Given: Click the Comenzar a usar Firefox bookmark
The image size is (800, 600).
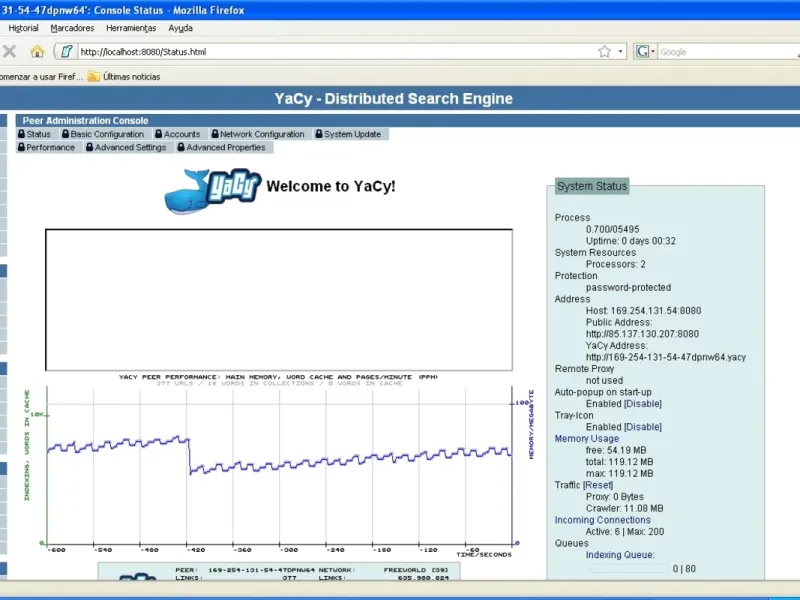Looking at the screenshot, I should (40, 77).
